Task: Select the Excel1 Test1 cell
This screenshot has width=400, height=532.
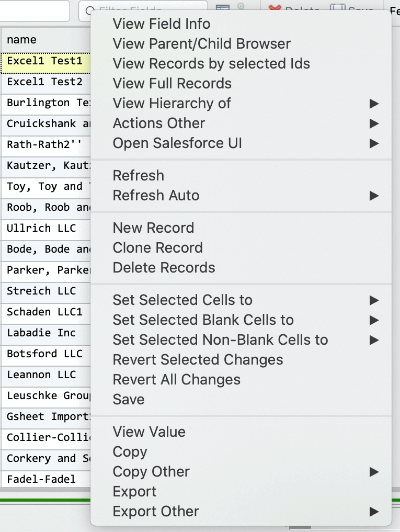Action: coord(46,63)
